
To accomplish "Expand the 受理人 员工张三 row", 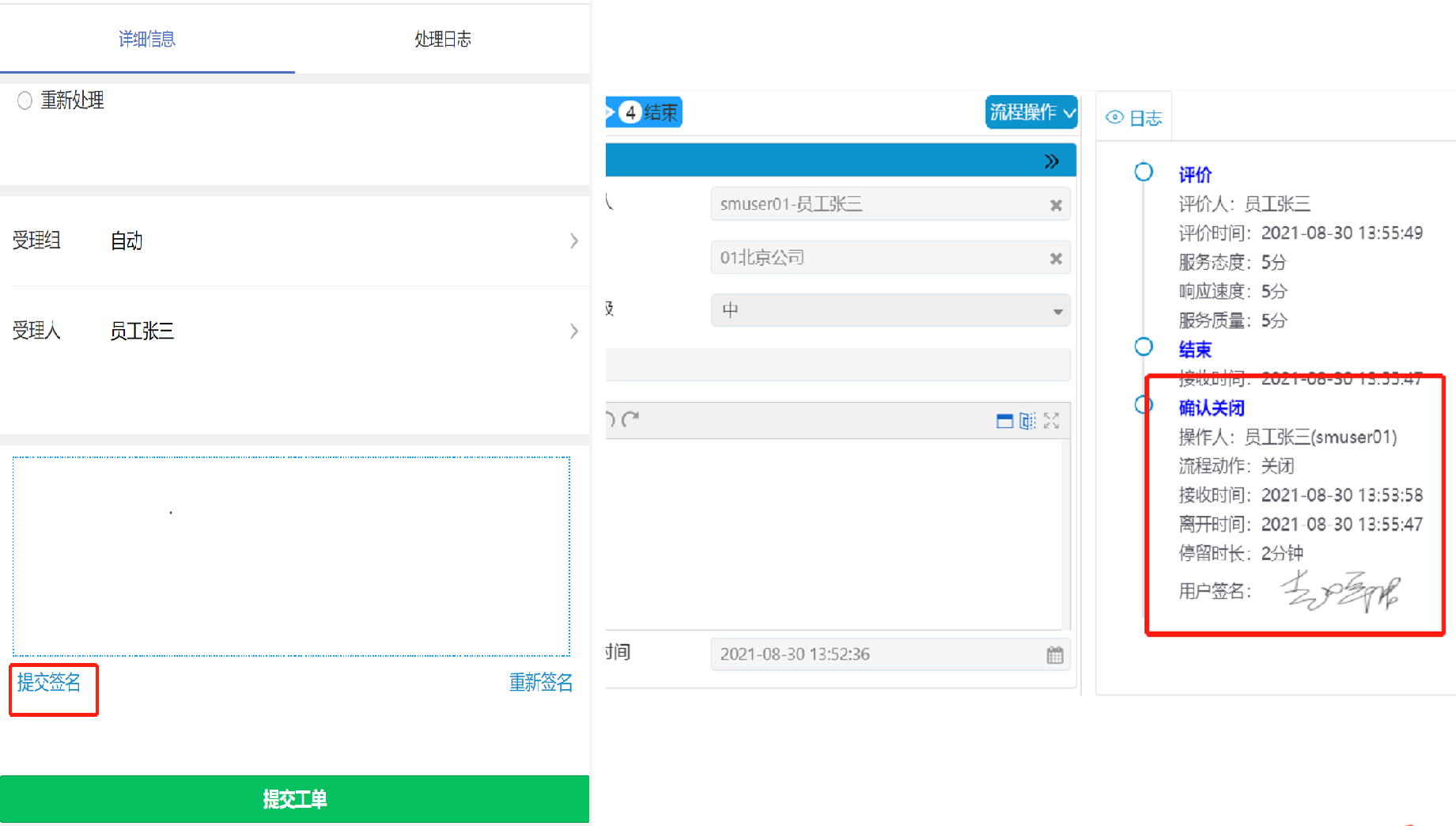I will (x=574, y=331).
